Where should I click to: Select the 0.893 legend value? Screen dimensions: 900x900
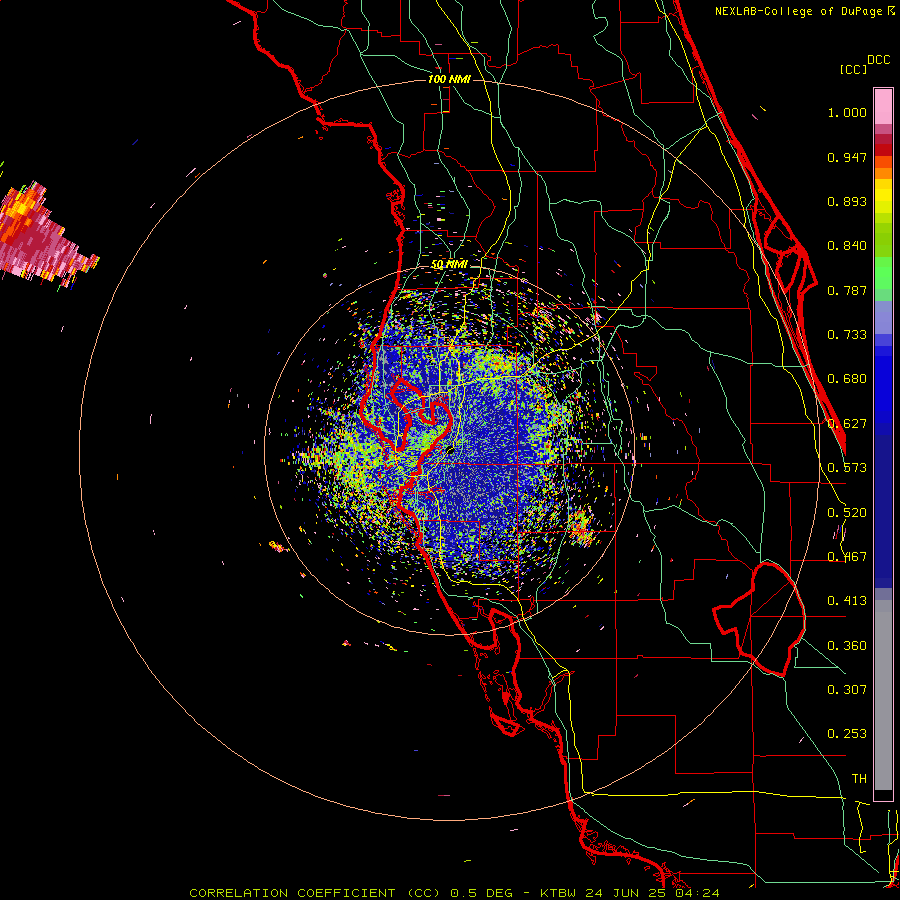[847, 201]
